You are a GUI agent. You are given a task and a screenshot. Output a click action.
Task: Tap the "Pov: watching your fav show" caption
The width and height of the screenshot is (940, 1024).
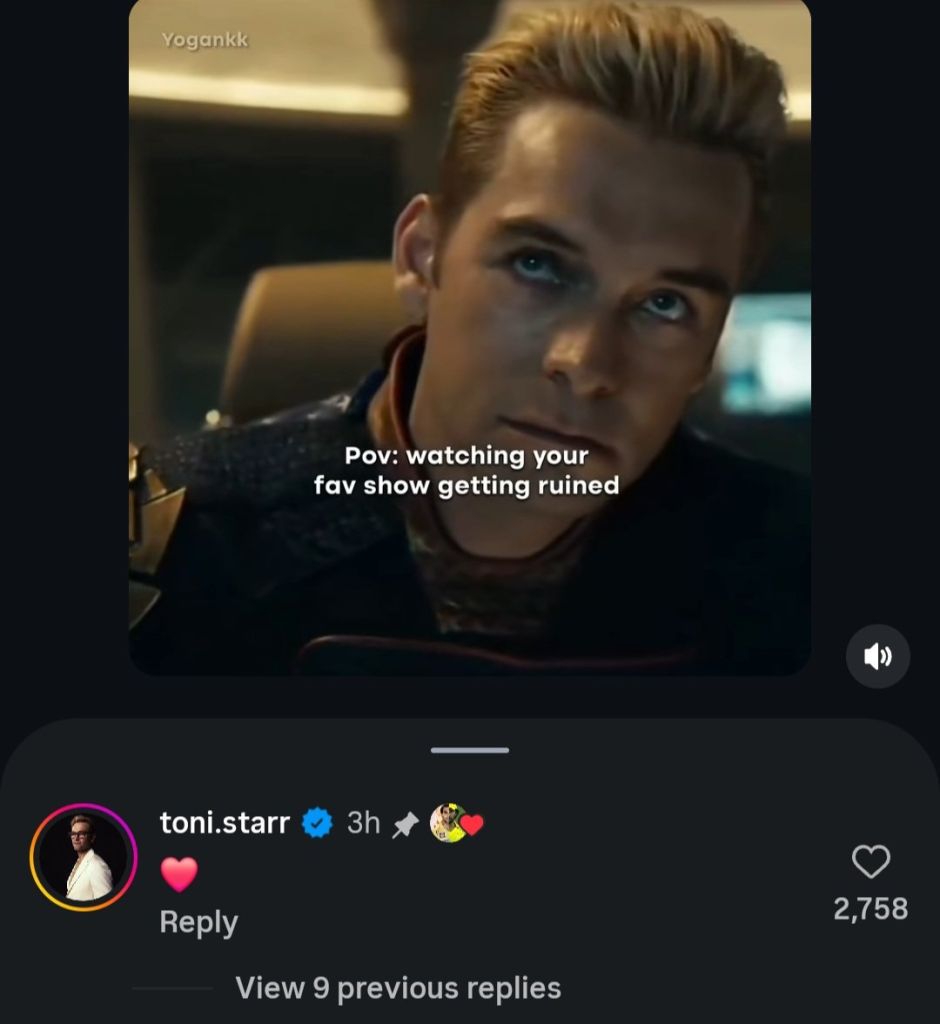pyautogui.click(x=466, y=471)
